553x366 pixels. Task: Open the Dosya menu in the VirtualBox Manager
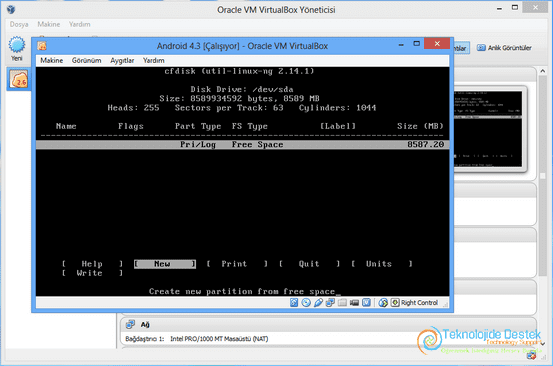click(19, 24)
